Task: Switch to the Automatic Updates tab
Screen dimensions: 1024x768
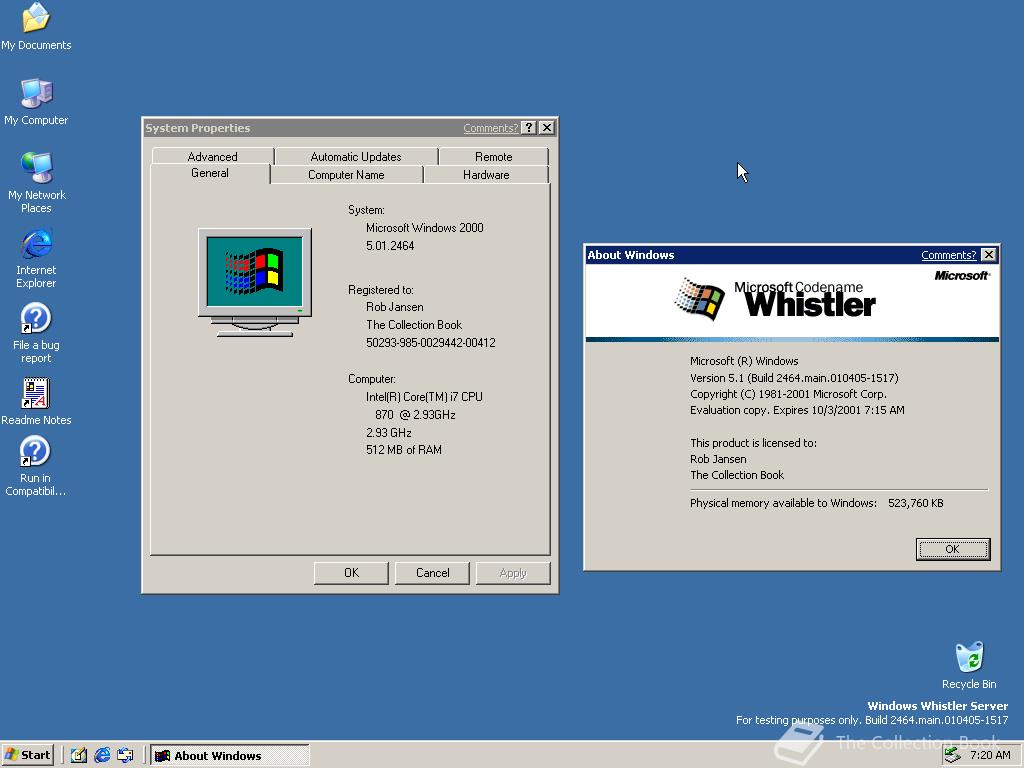Action: pyautogui.click(x=356, y=156)
